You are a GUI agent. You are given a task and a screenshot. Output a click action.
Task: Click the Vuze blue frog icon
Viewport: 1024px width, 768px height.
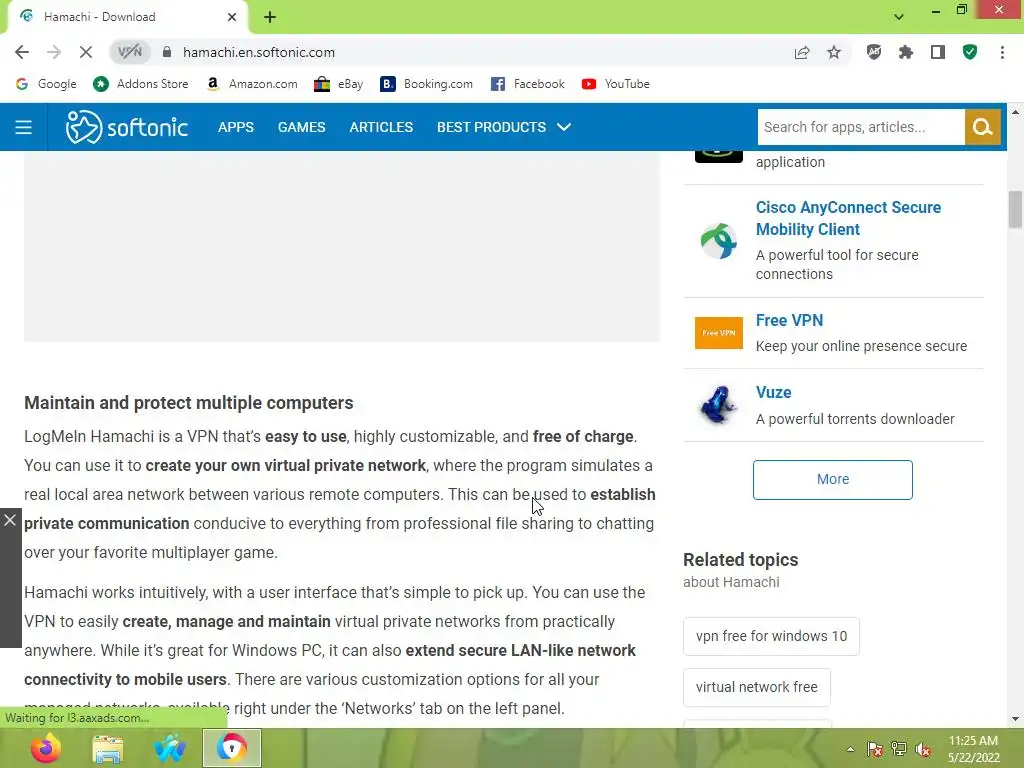pos(718,404)
